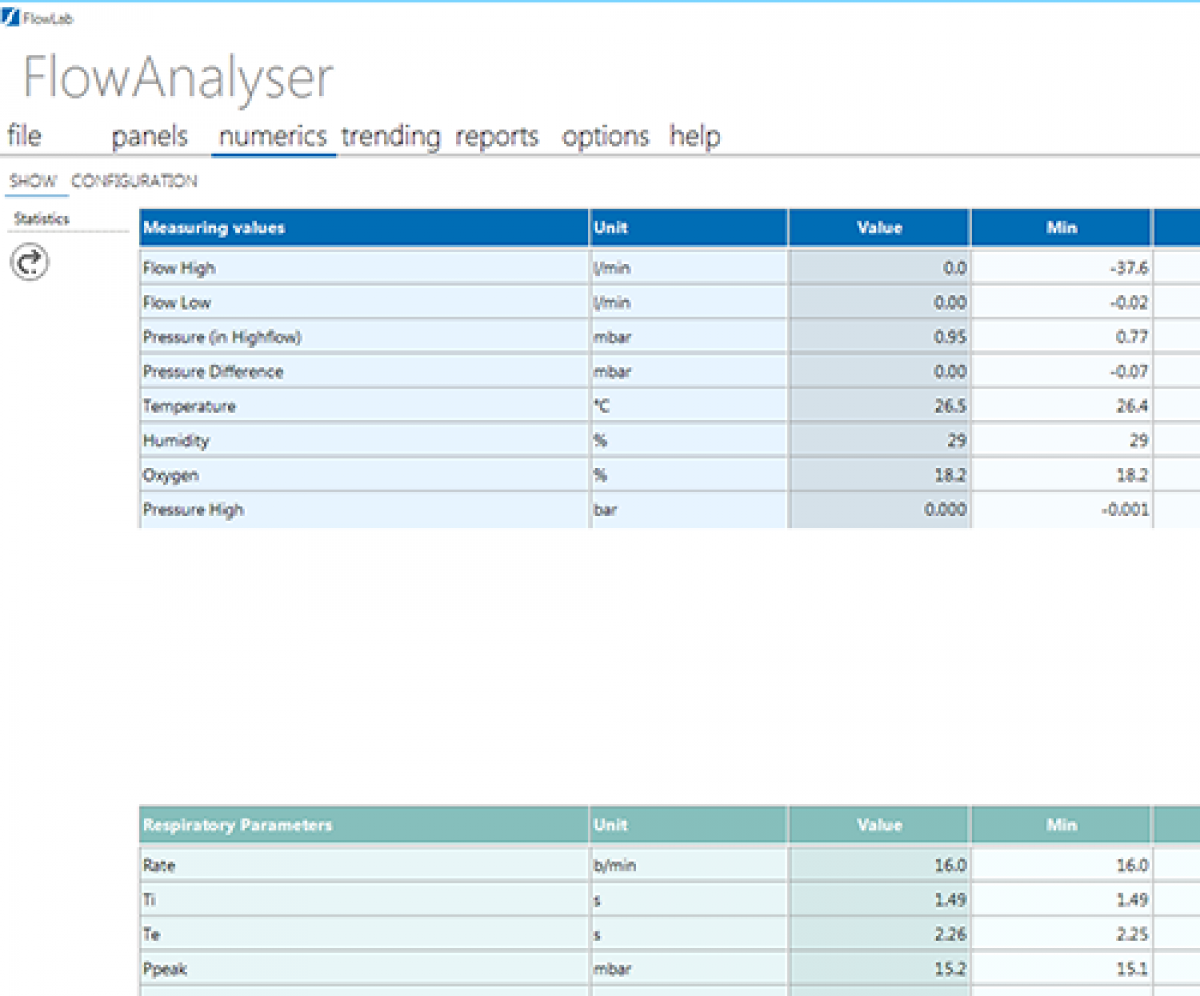Viewport: 1200px width, 996px height.
Task: Click the Value header in Measuring values table
Action: [880, 228]
